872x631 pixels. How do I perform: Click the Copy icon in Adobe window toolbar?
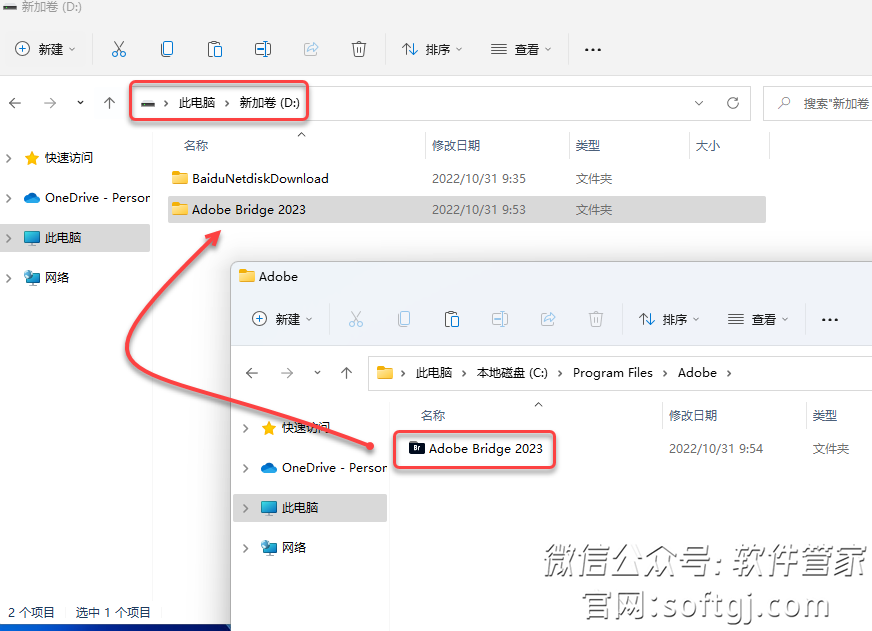[x=404, y=319]
